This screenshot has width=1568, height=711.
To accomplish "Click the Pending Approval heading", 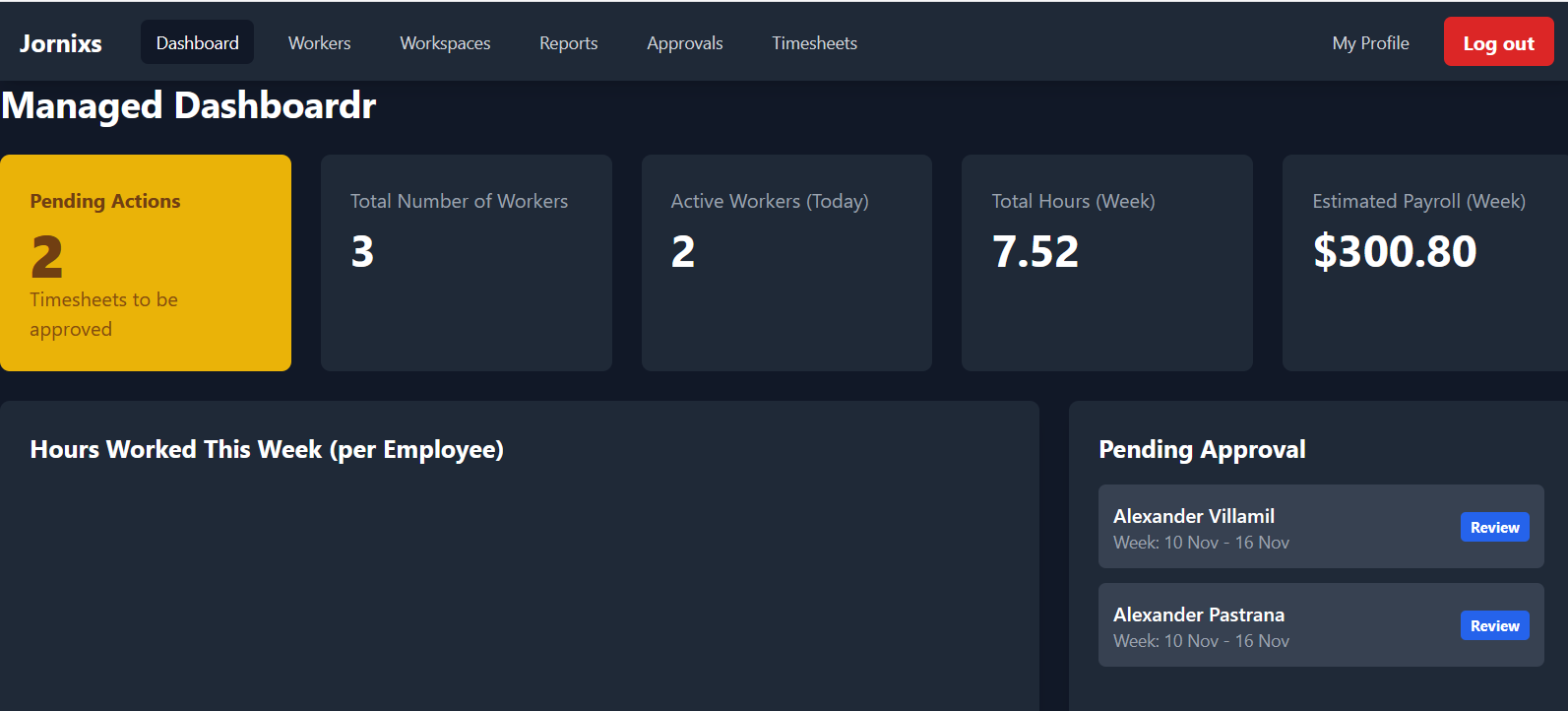I will coord(1202,450).
